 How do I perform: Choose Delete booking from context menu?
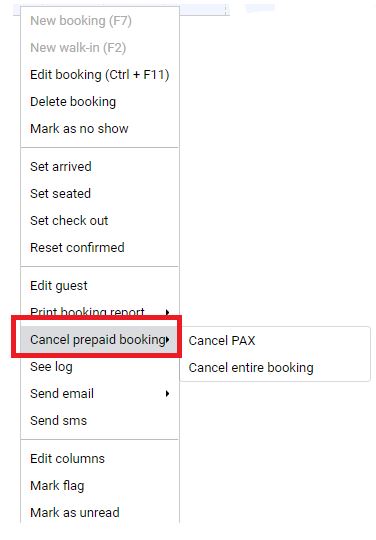(100, 102)
